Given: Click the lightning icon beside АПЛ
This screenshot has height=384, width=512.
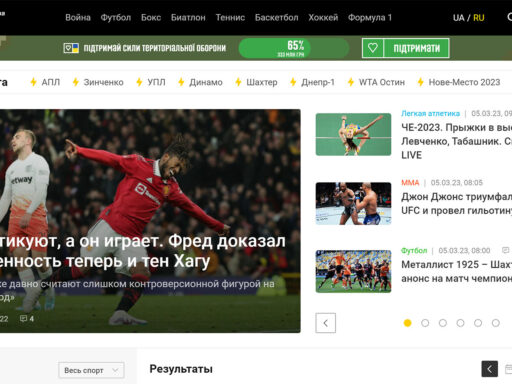Looking at the screenshot, I should [x=33, y=82].
